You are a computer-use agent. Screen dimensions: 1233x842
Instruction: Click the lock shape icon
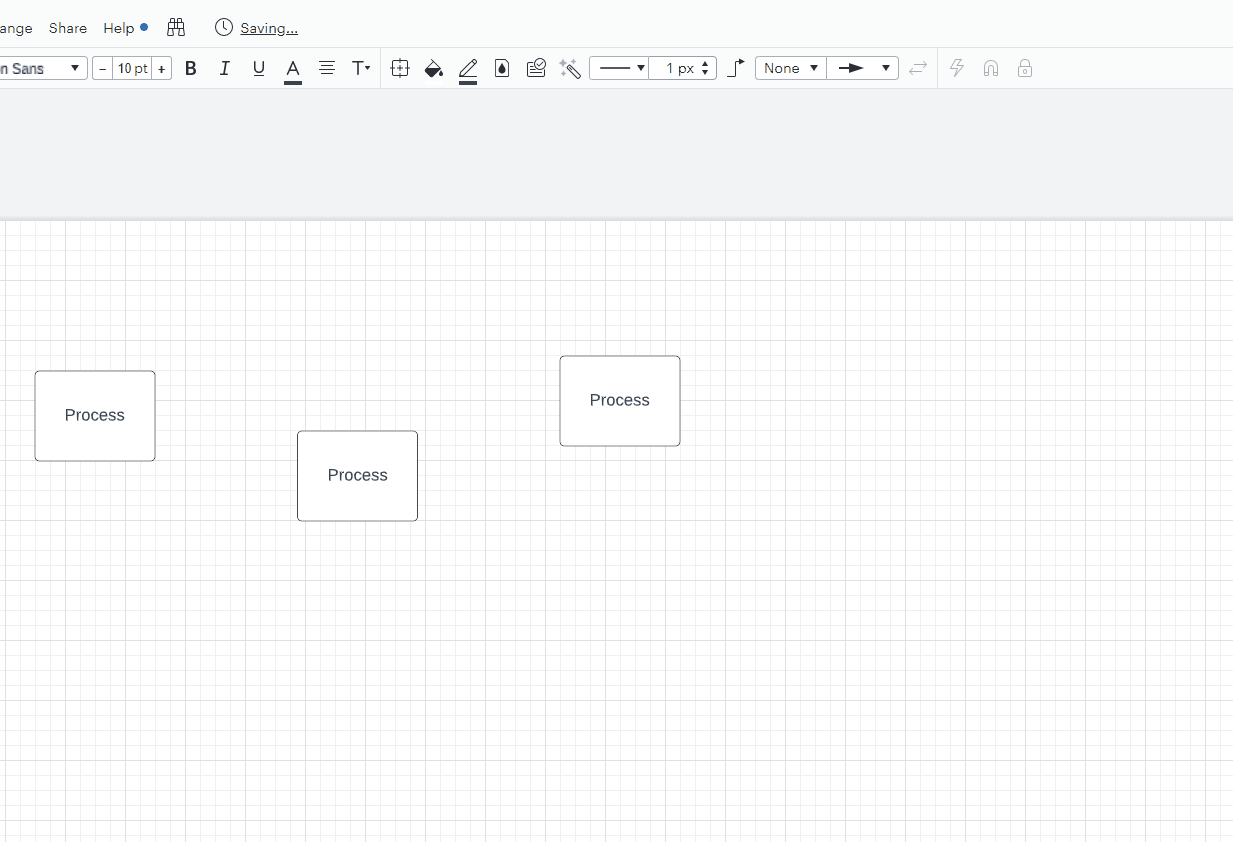click(1025, 68)
